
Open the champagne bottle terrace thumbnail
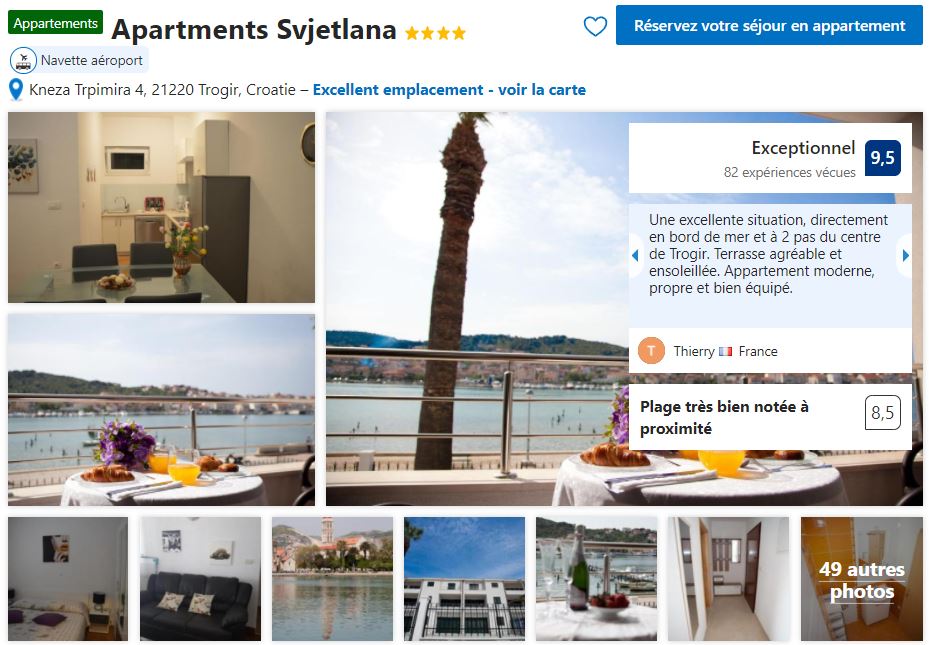tap(597, 579)
